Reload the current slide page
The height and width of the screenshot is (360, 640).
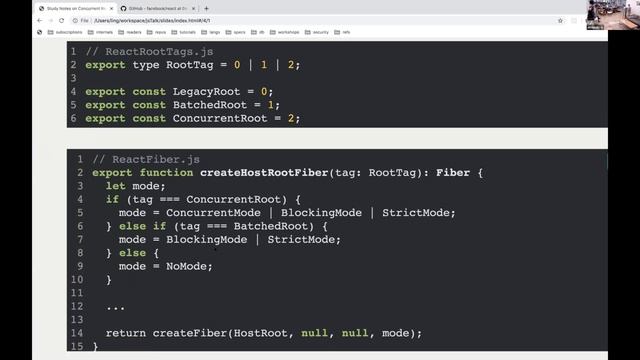tap(62, 20)
